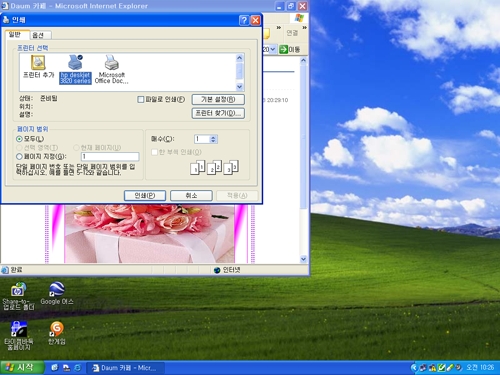Click IE page scroll down arrow
The width and height of the screenshot is (500, 375).
(303, 259)
